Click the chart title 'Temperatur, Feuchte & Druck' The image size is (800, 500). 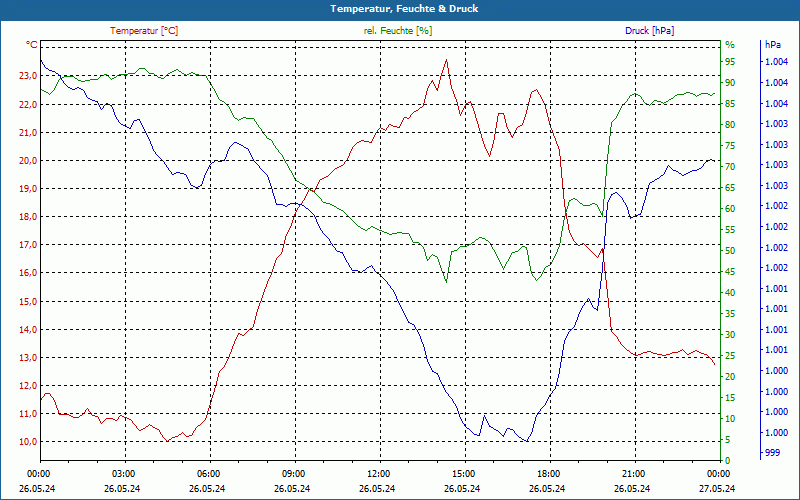(404, 9)
